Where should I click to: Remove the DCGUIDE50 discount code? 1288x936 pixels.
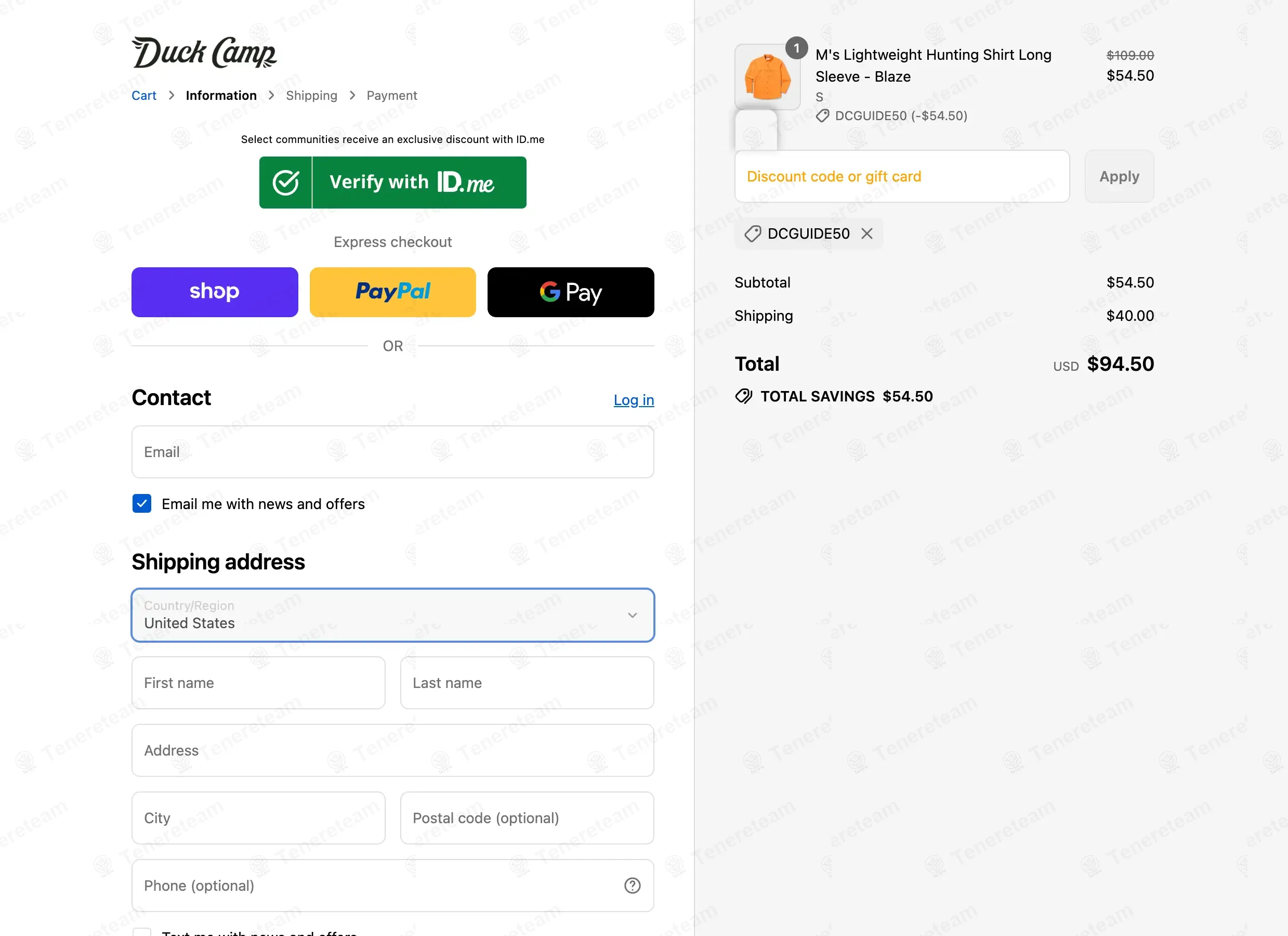pyautogui.click(x=866, y=233)
